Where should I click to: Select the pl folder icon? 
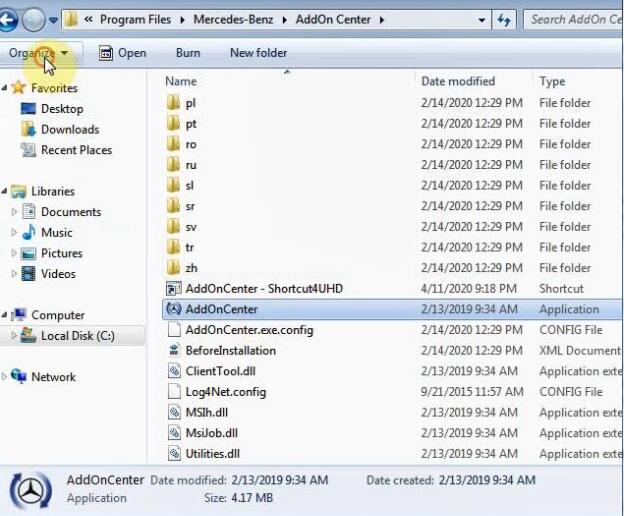click(x=173, y=103)
